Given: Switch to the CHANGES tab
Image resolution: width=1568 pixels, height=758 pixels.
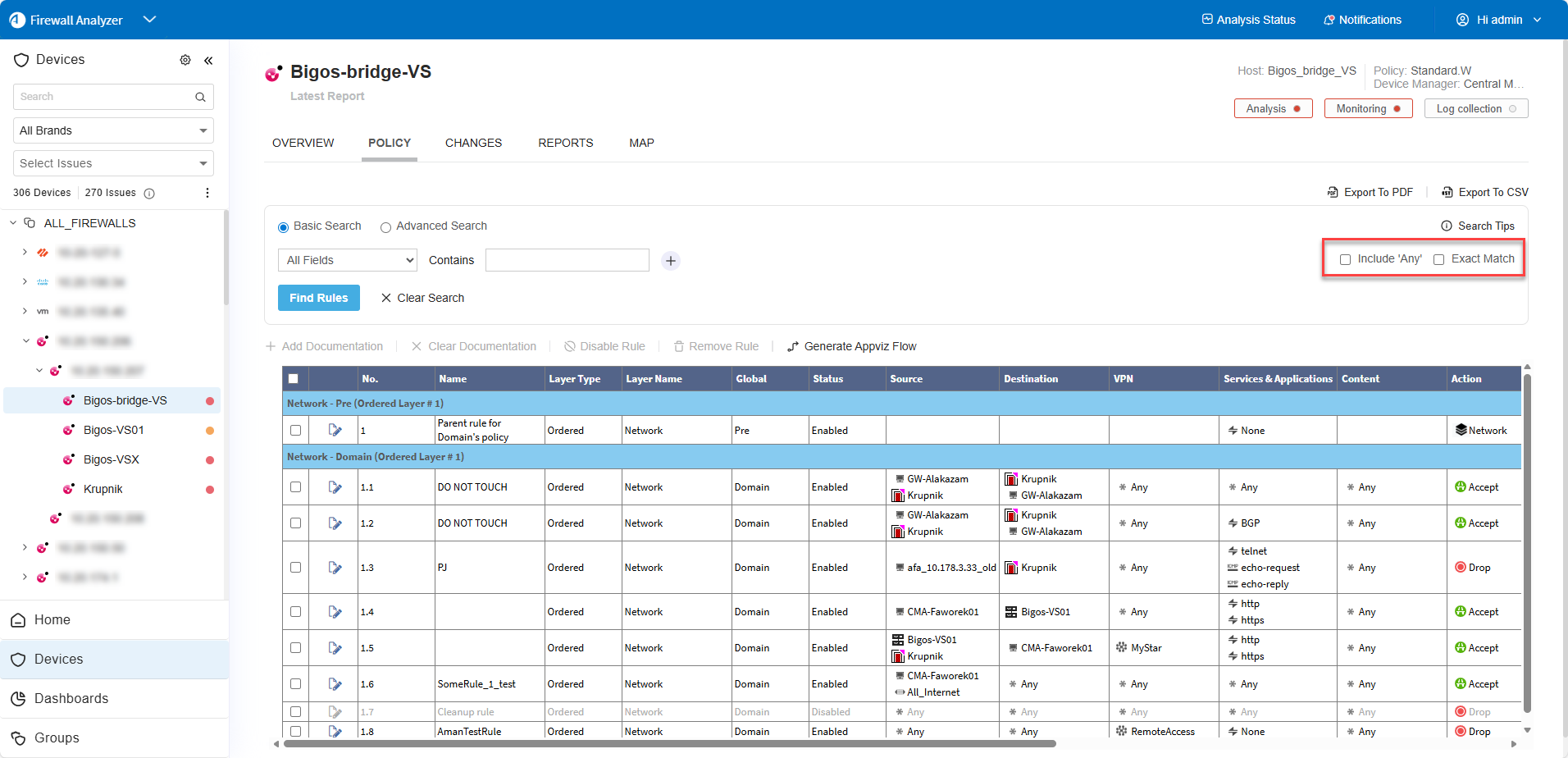Looking at the screenshot, I should coord(473,143).
